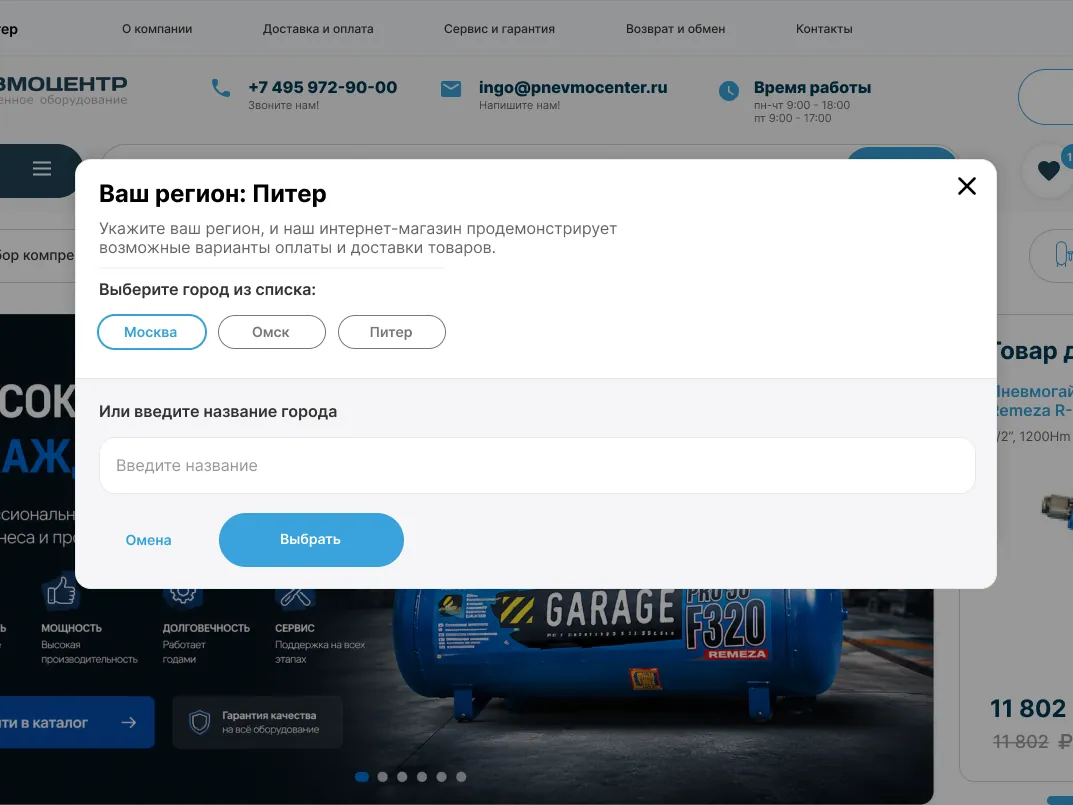Go to fifth banner slide dot
Viewport: 1073px width, 805px height.
point(441,777)
